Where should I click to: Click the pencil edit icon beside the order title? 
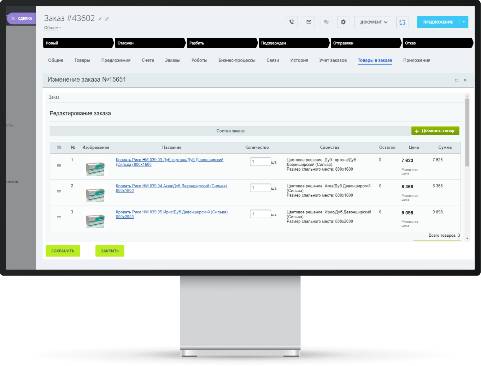107,19
